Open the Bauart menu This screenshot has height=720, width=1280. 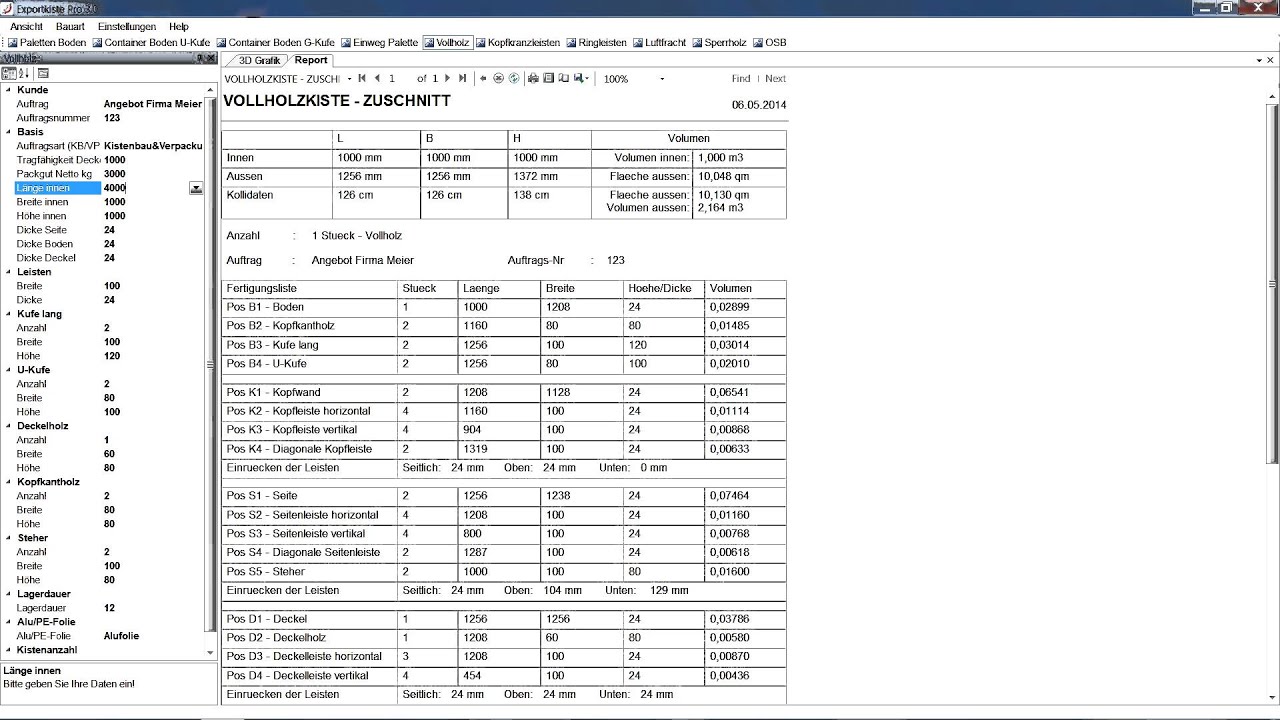coord(71,26)
